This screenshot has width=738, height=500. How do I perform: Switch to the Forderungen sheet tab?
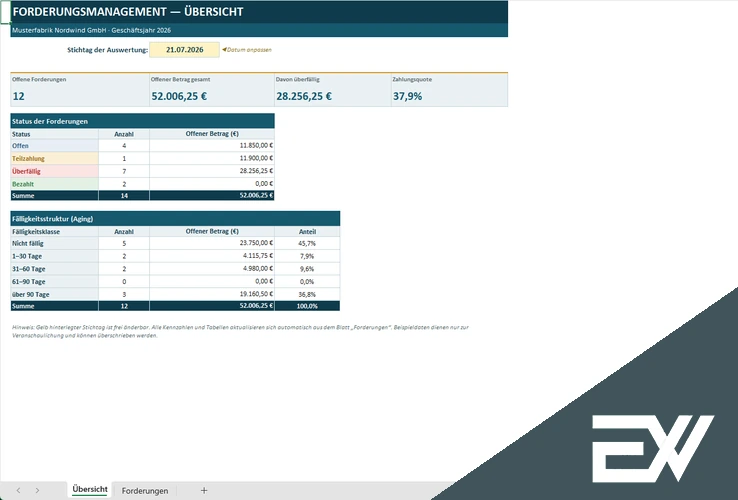click(144, 491)
